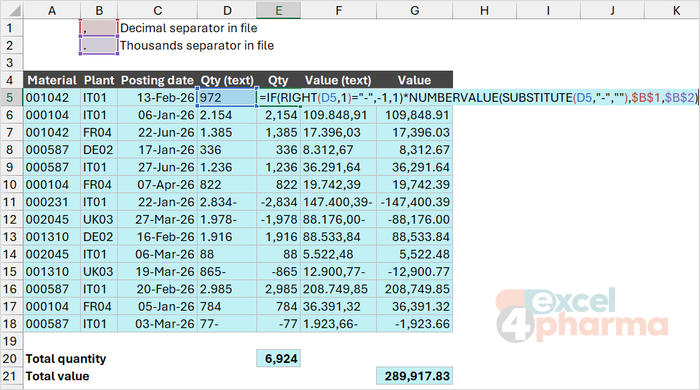
Task: Click the Plant header cell
Action: pyautogui.click(x=99, y=80)
